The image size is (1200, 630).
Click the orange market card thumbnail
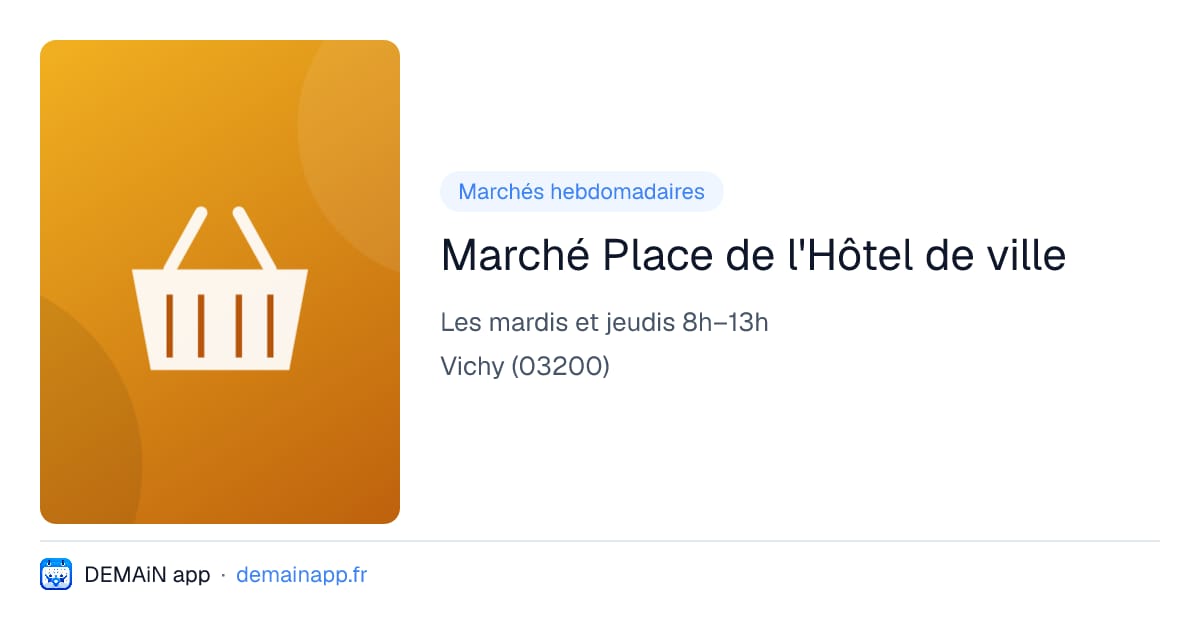tap(220, 282)
